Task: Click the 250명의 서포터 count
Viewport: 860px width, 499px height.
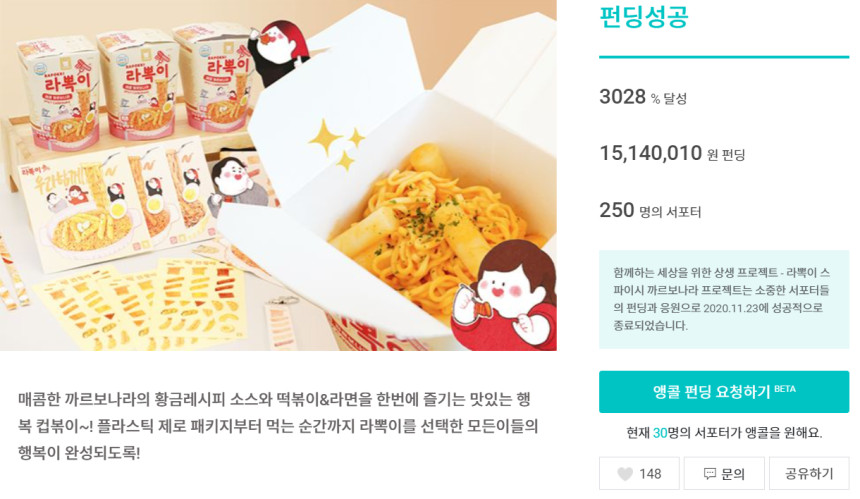Action: [x=650, y=210]
